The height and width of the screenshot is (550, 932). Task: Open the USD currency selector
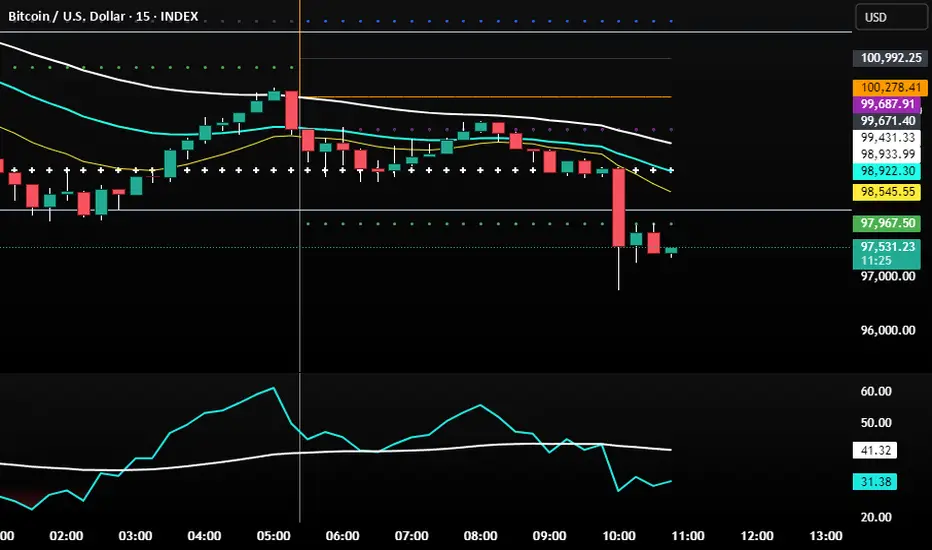(893, 17)
